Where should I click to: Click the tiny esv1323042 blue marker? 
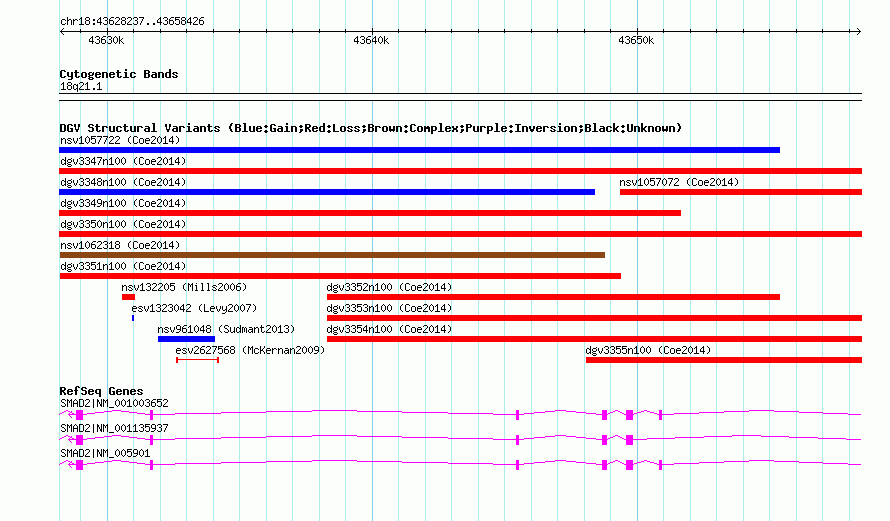133,318
